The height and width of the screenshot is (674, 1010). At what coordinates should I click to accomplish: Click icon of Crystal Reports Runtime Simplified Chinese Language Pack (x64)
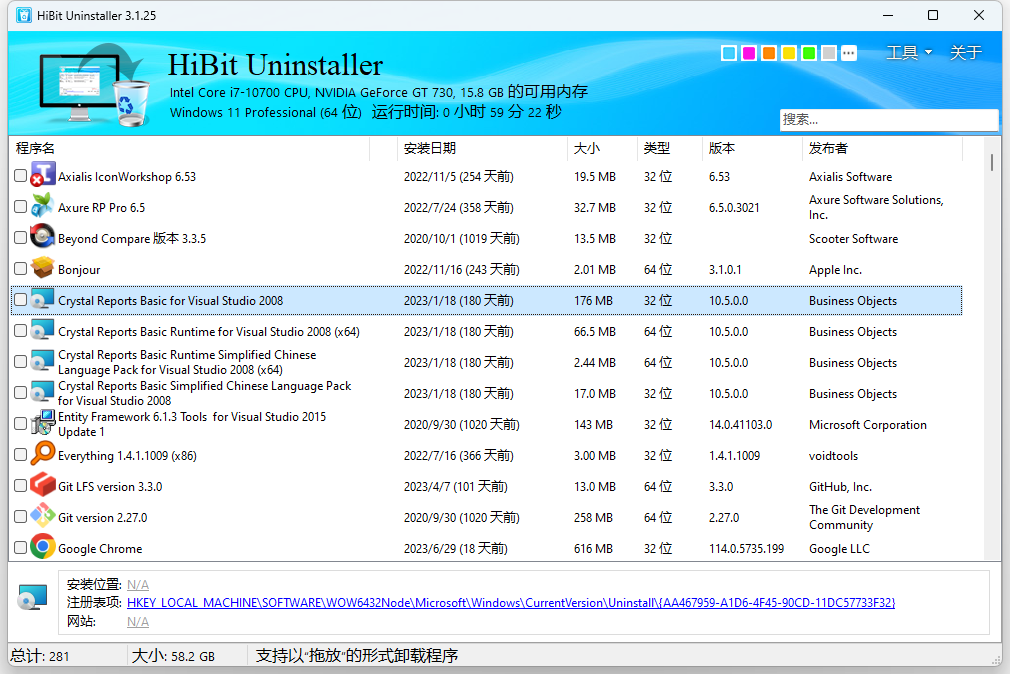(43, 361)
